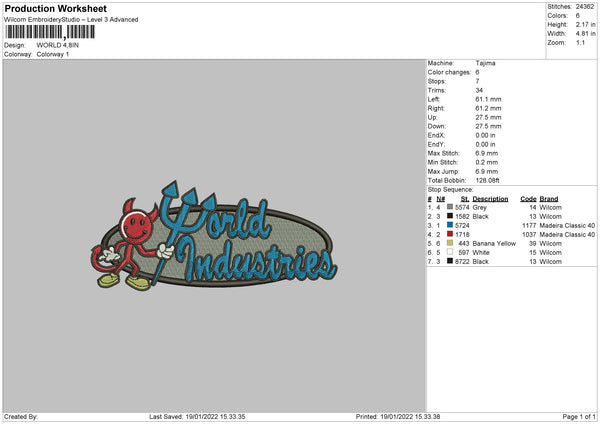Click 'Madeira Classic 40' in stop 3 row
600x424 pixels.
tap(567, 225)
